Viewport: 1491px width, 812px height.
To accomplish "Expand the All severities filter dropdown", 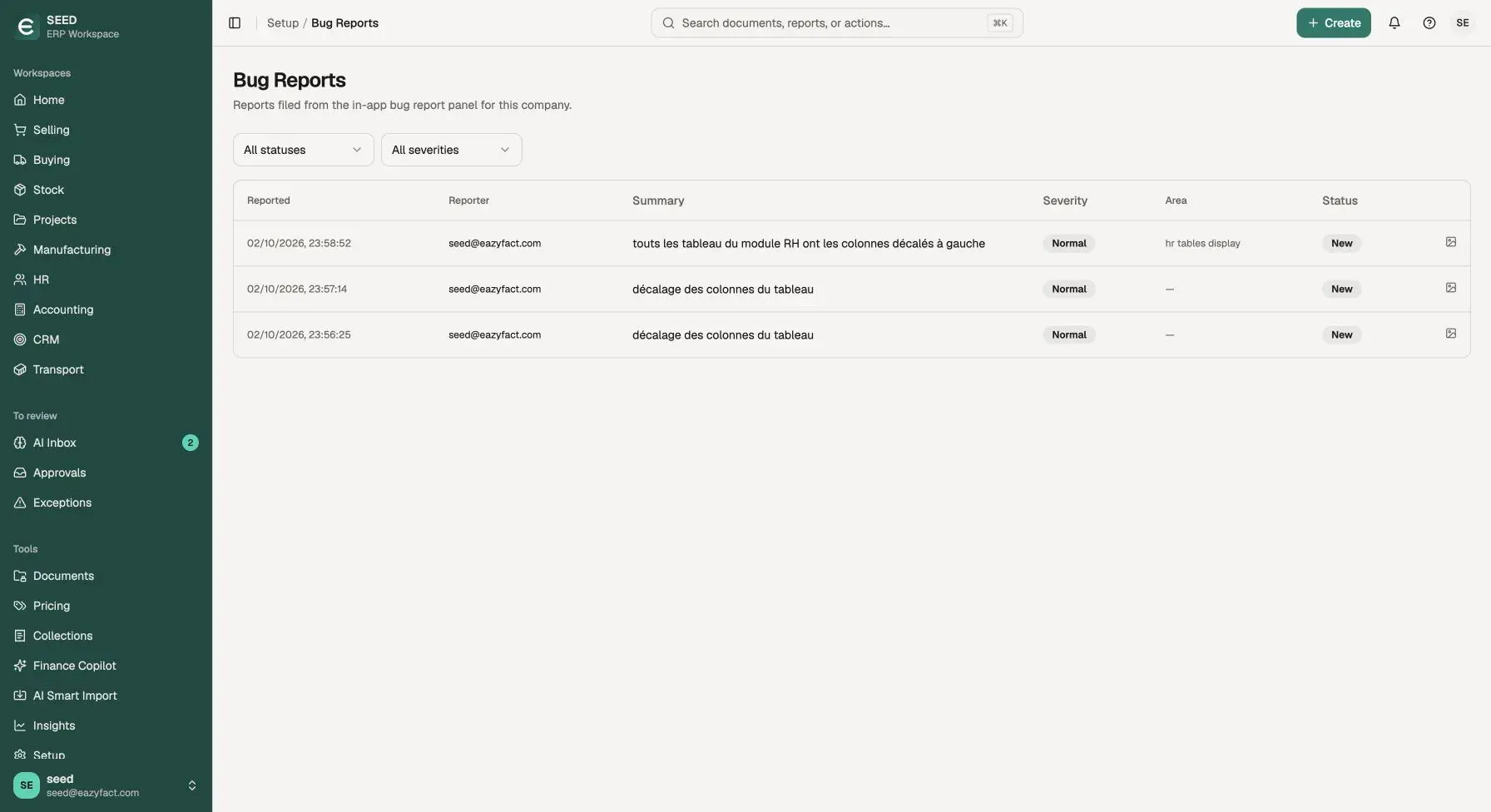I will [452, 150].
